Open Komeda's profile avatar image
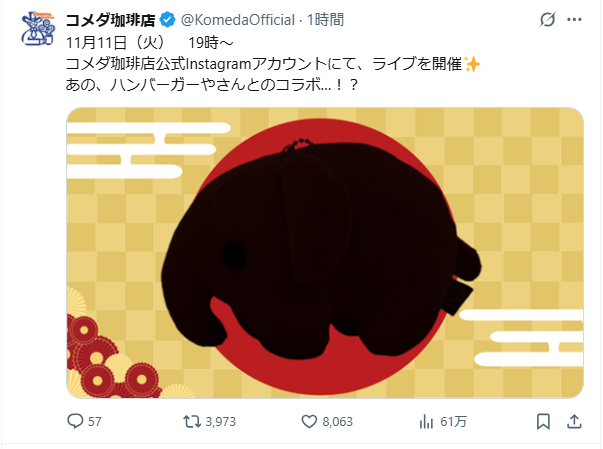 coord(38,28)
